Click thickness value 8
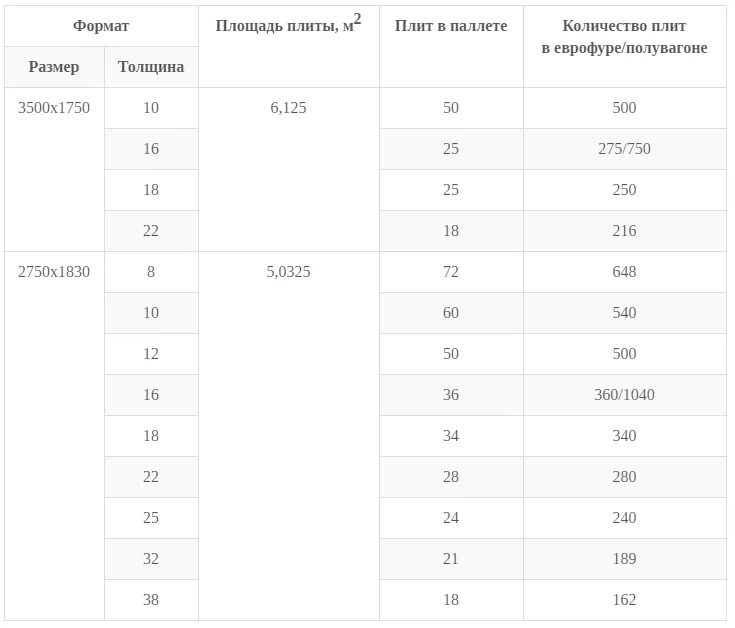 coord(151,272)
